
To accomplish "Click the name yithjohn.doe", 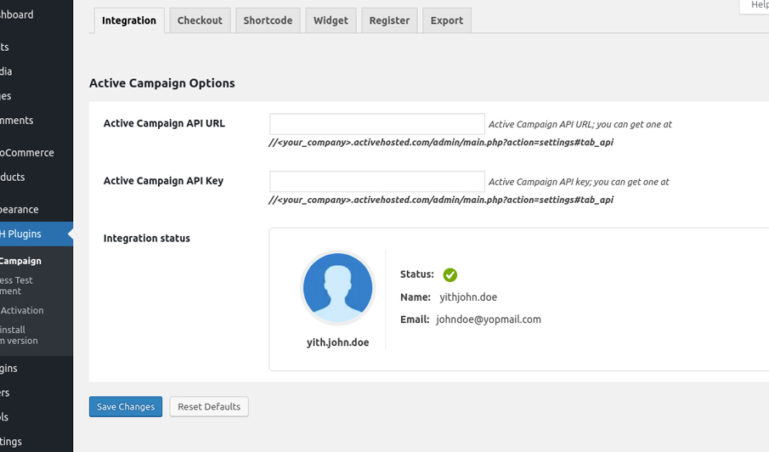I will [x=468, y=297].
